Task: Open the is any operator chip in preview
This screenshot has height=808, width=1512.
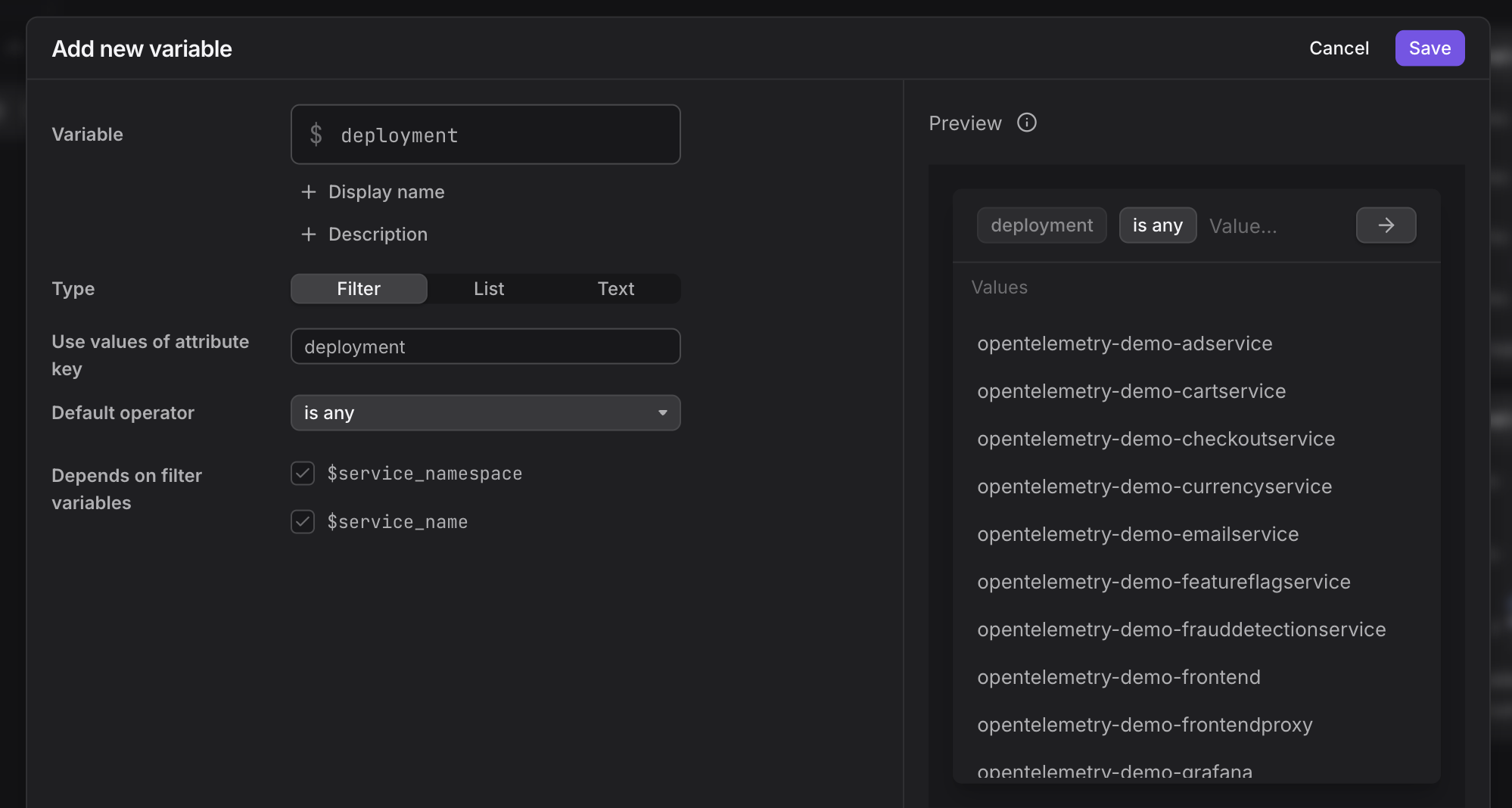Action: (x=1157, y=225)
